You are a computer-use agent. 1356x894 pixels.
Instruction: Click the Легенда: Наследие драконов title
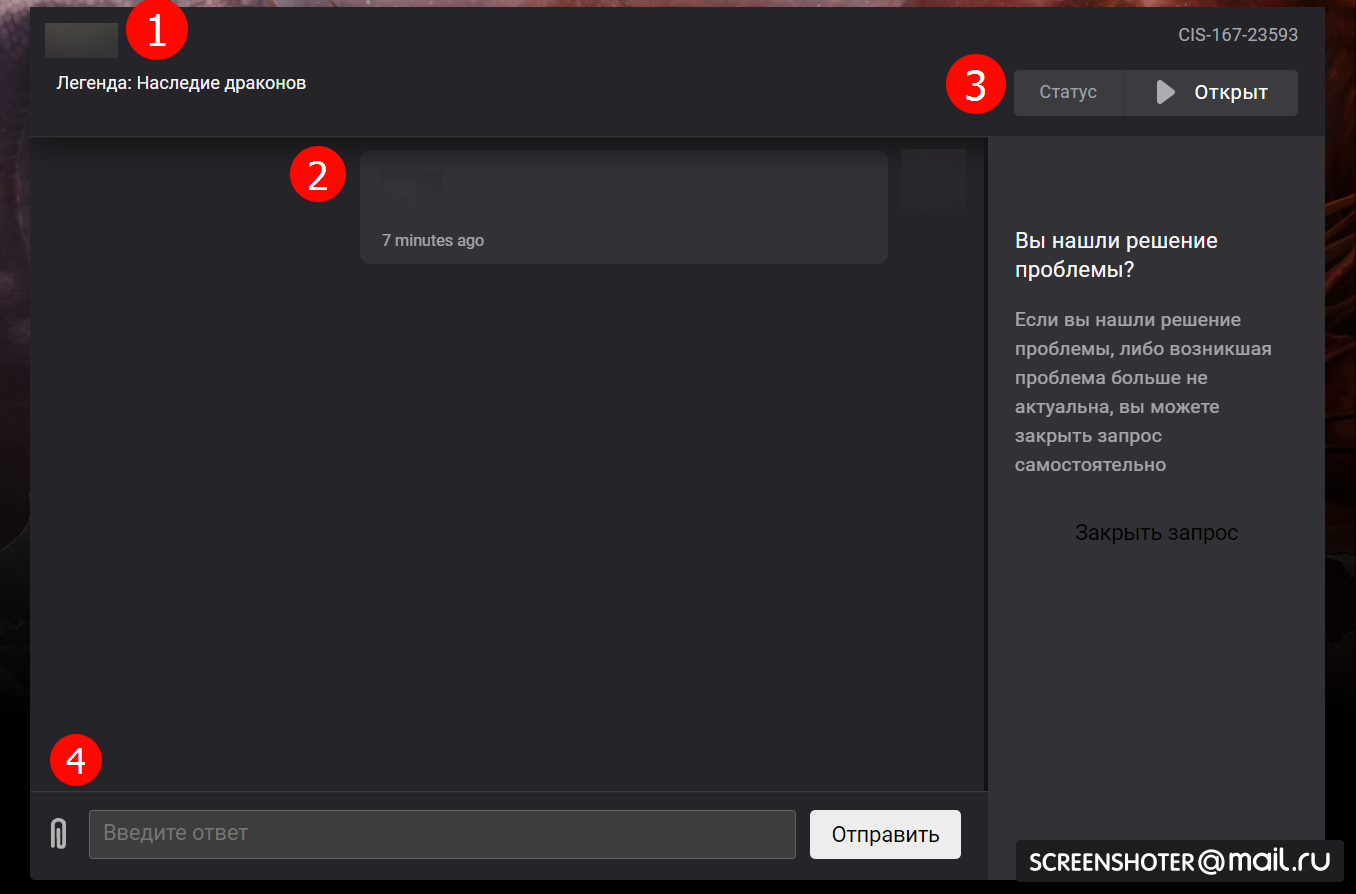pos(181,83)
